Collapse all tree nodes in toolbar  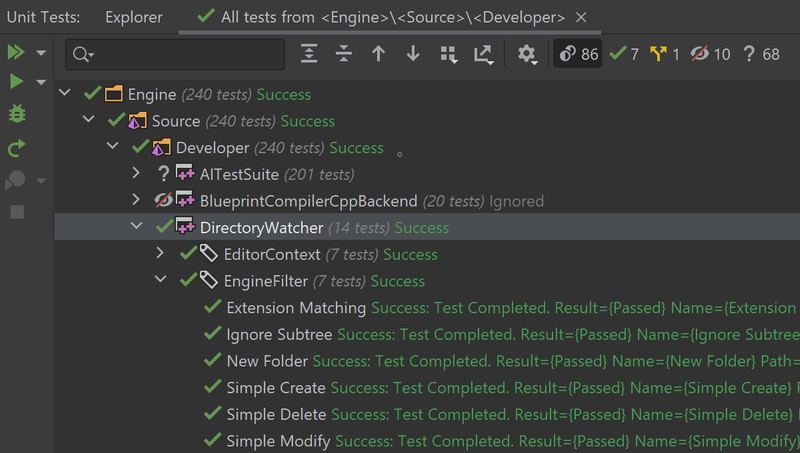click(344, 54)
